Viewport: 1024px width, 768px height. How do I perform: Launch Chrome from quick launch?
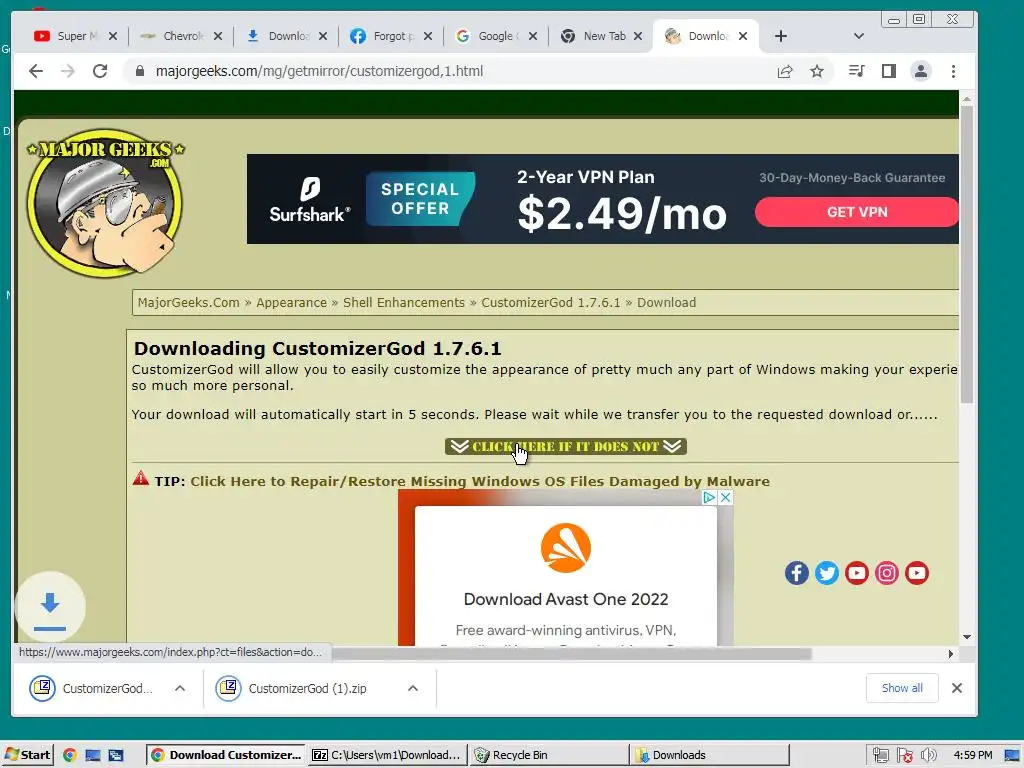[x=70, y=755]
